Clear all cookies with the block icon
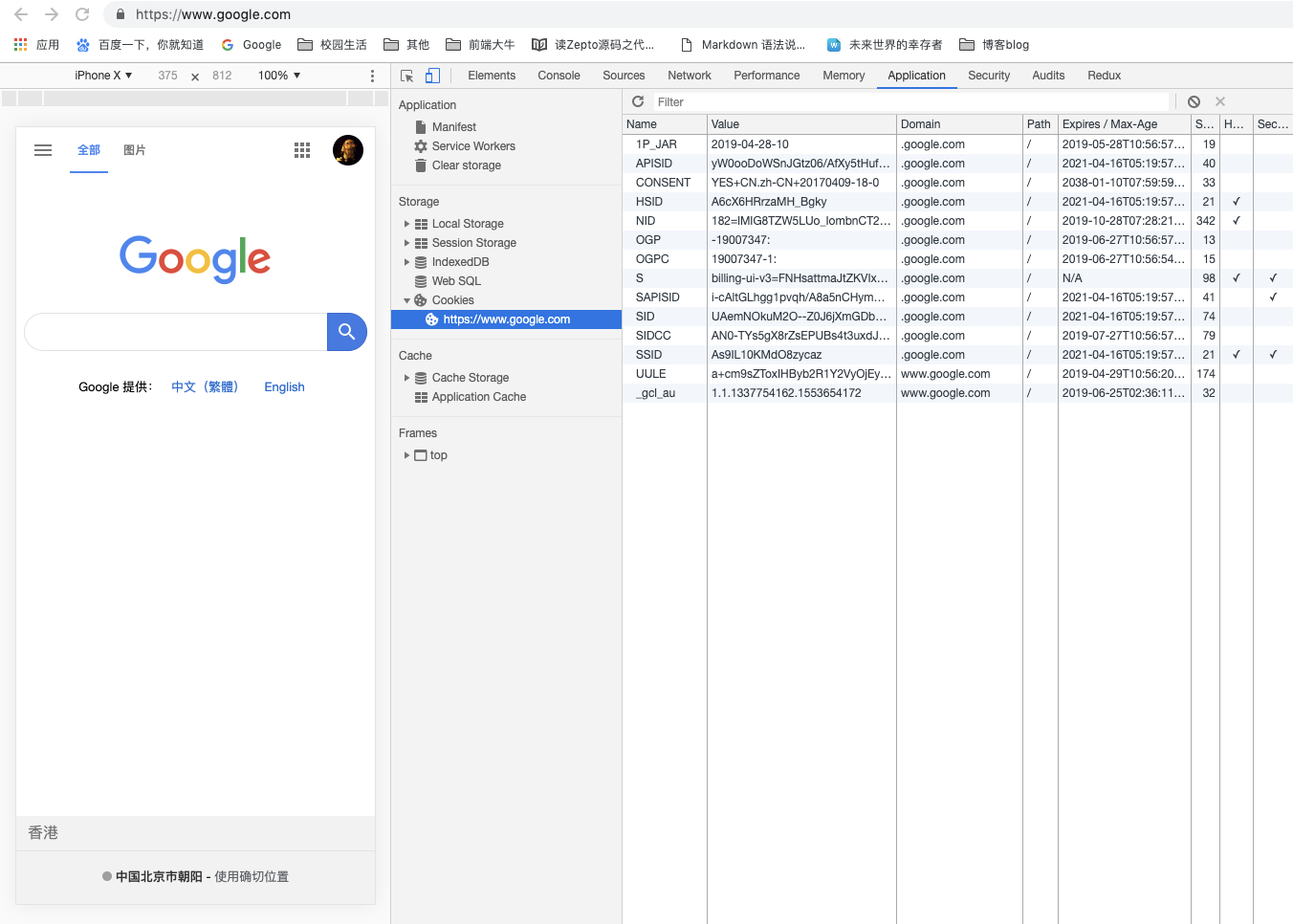Viewport: 1293px width, 924px height. (1194, 101)
